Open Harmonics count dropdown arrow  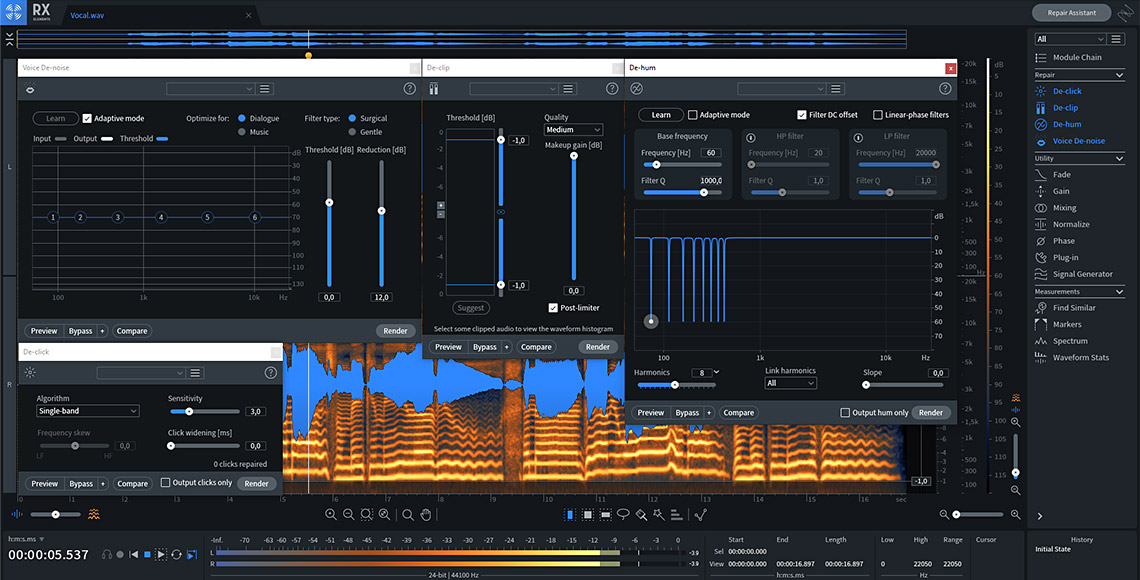click(716, 372)
